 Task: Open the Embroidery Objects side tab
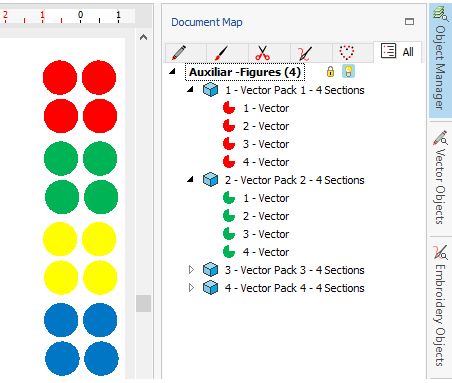pos(440,307)
